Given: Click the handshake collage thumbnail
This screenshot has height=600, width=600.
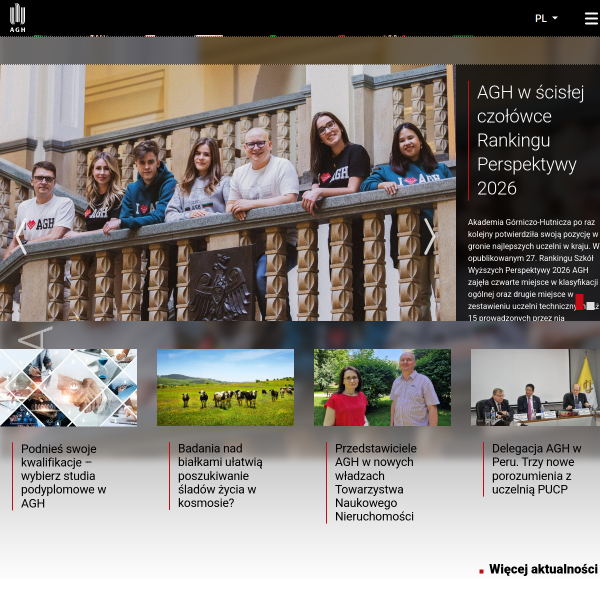Looking at the screenshot, I should coord(68,387).
